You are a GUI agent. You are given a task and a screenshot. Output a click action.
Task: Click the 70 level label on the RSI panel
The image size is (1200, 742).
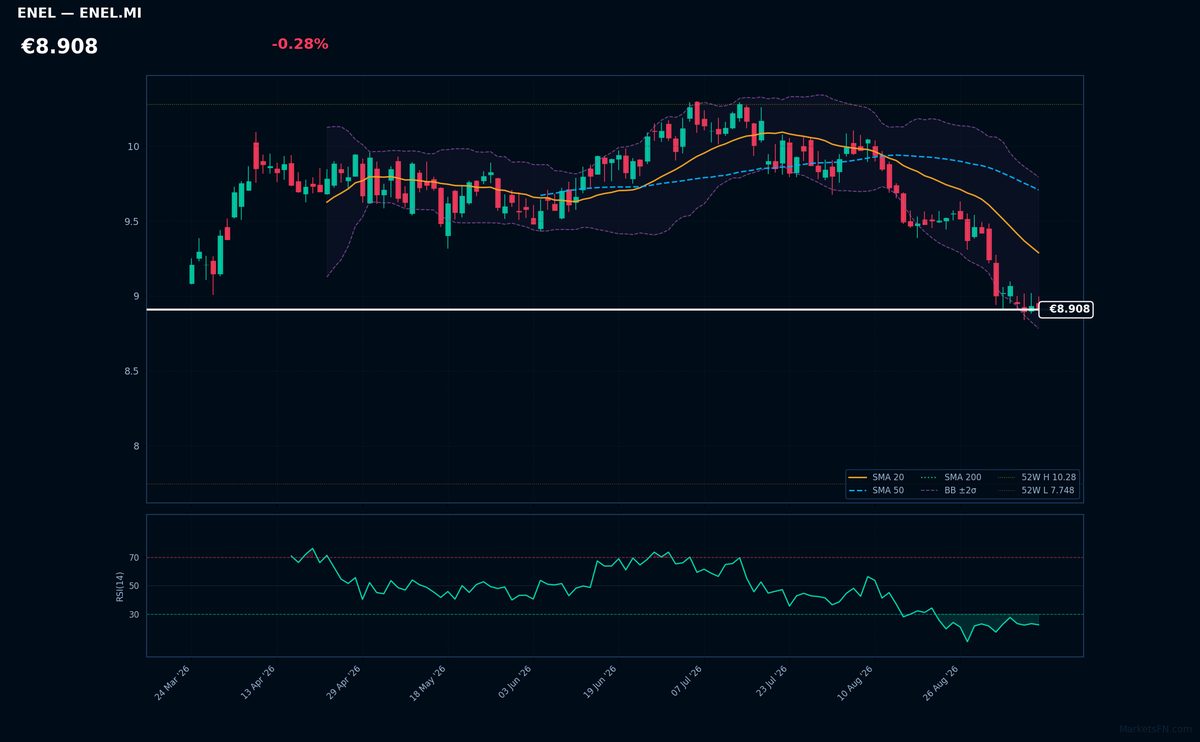click(x=134, y=558)
